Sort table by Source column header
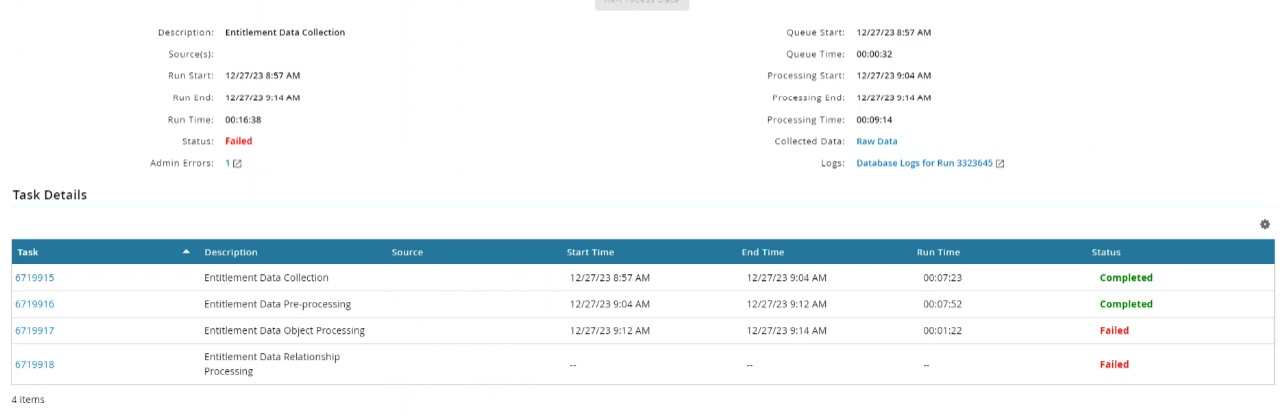 [407, 252]
